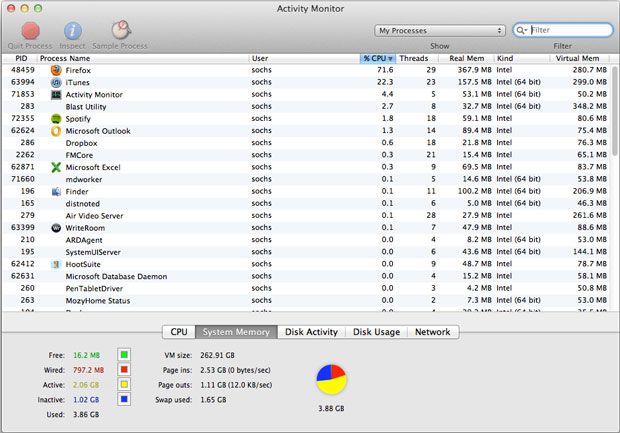
Task: Select the Firefox icon in process list
Action: pos(56,70)
